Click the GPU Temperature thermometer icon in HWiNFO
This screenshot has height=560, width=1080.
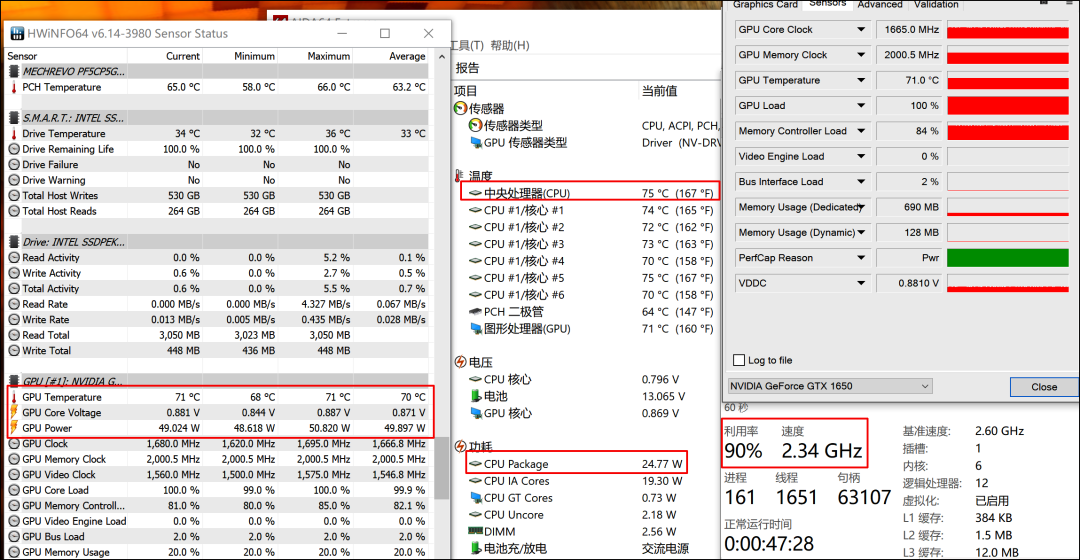point(14,397)
